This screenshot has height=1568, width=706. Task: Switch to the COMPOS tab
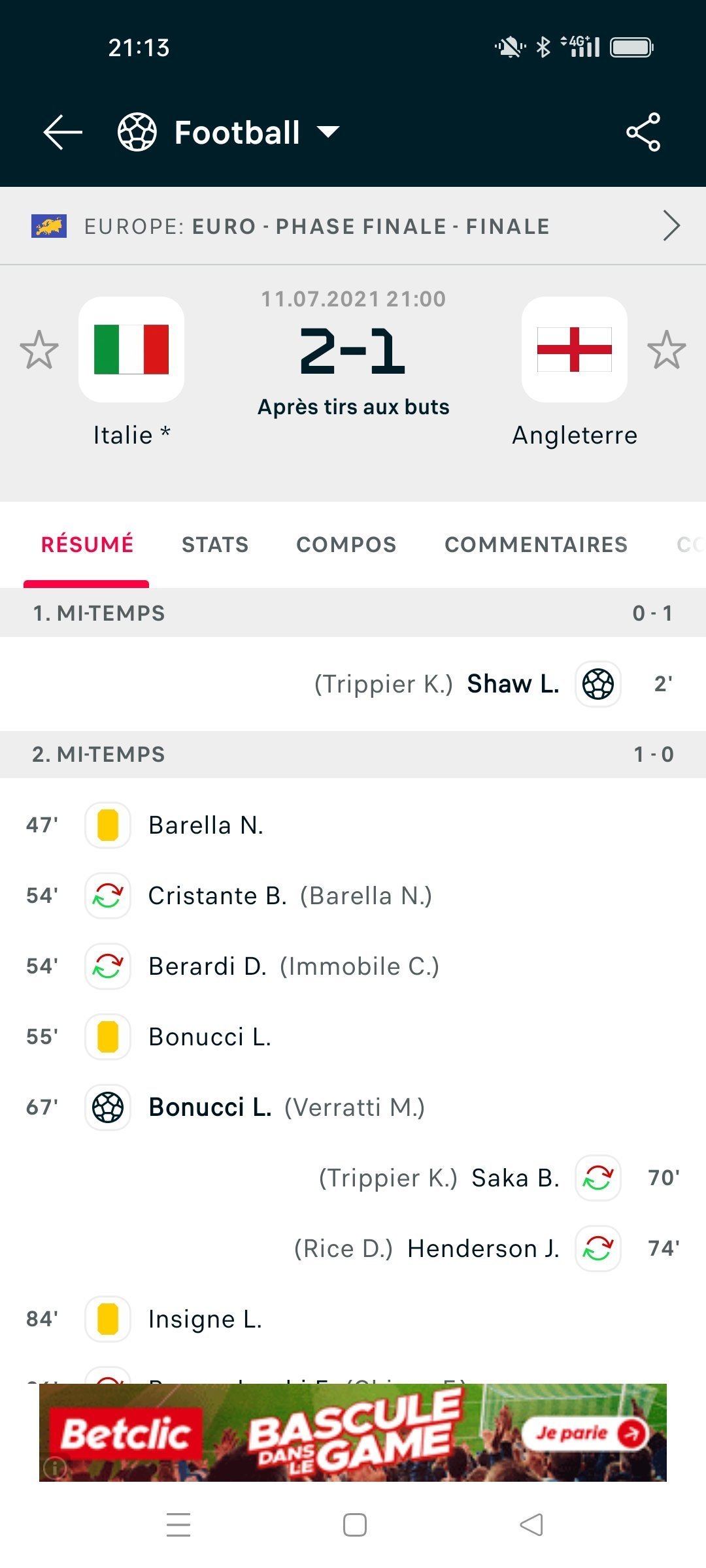[x=346, y=544]
